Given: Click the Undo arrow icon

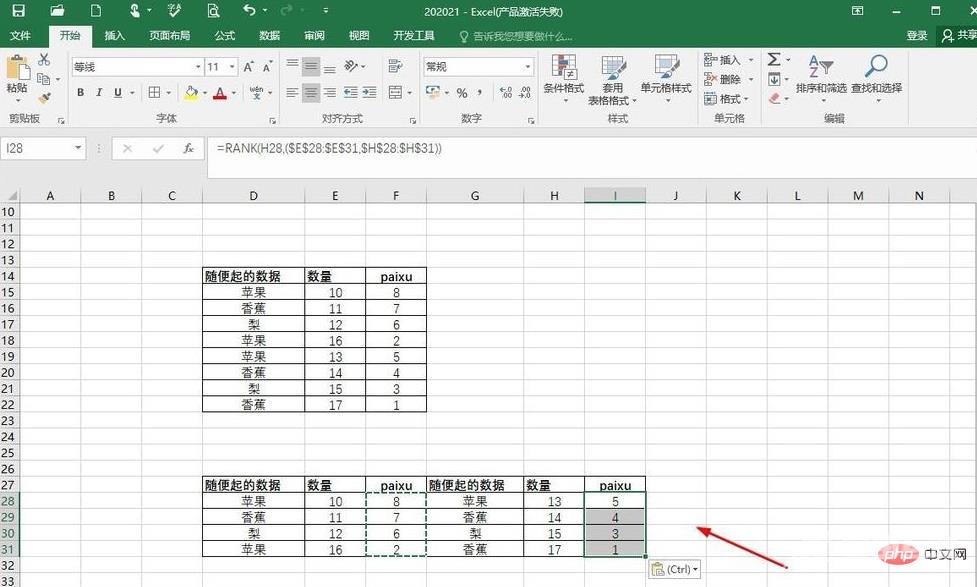Looking at the screenshot, I should [x=249, y=11].
